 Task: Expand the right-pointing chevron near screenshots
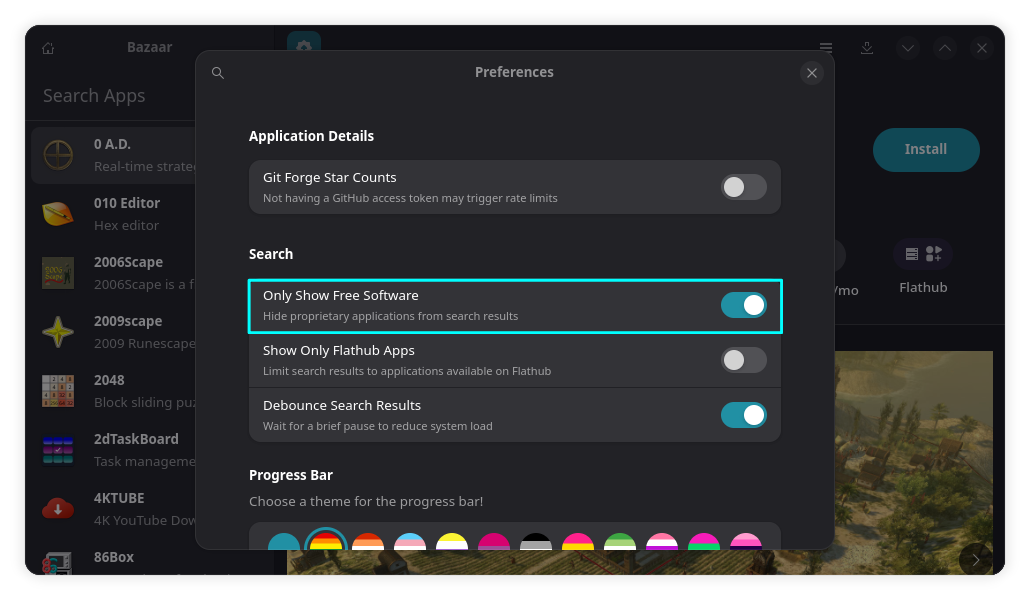[975, 560]
